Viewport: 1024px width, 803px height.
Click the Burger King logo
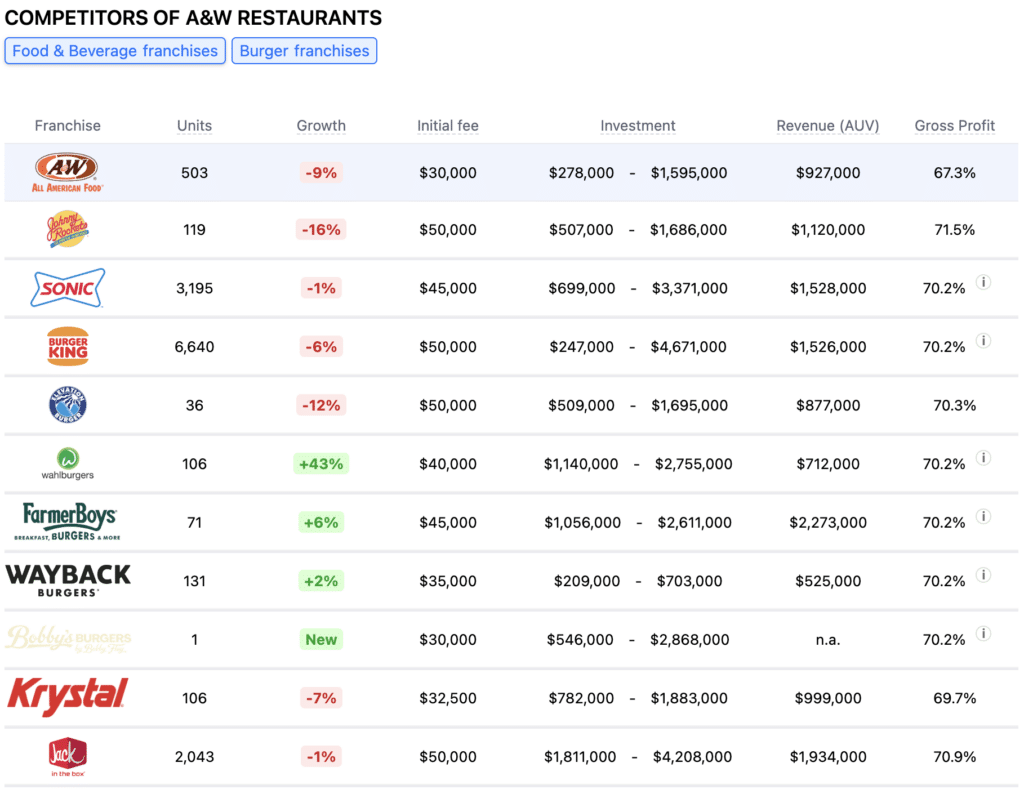pyautogui.click(x=67, y=346)
